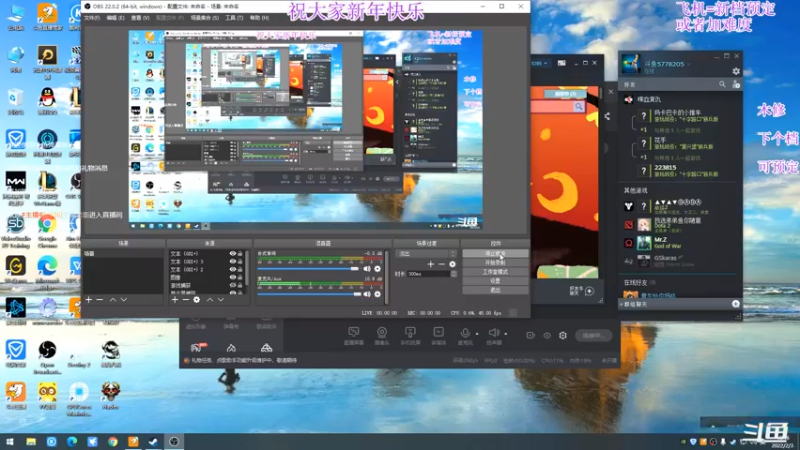Open Mic/Aux channel settings gear
Screen dimensions: 800x450
coord(378,294)
